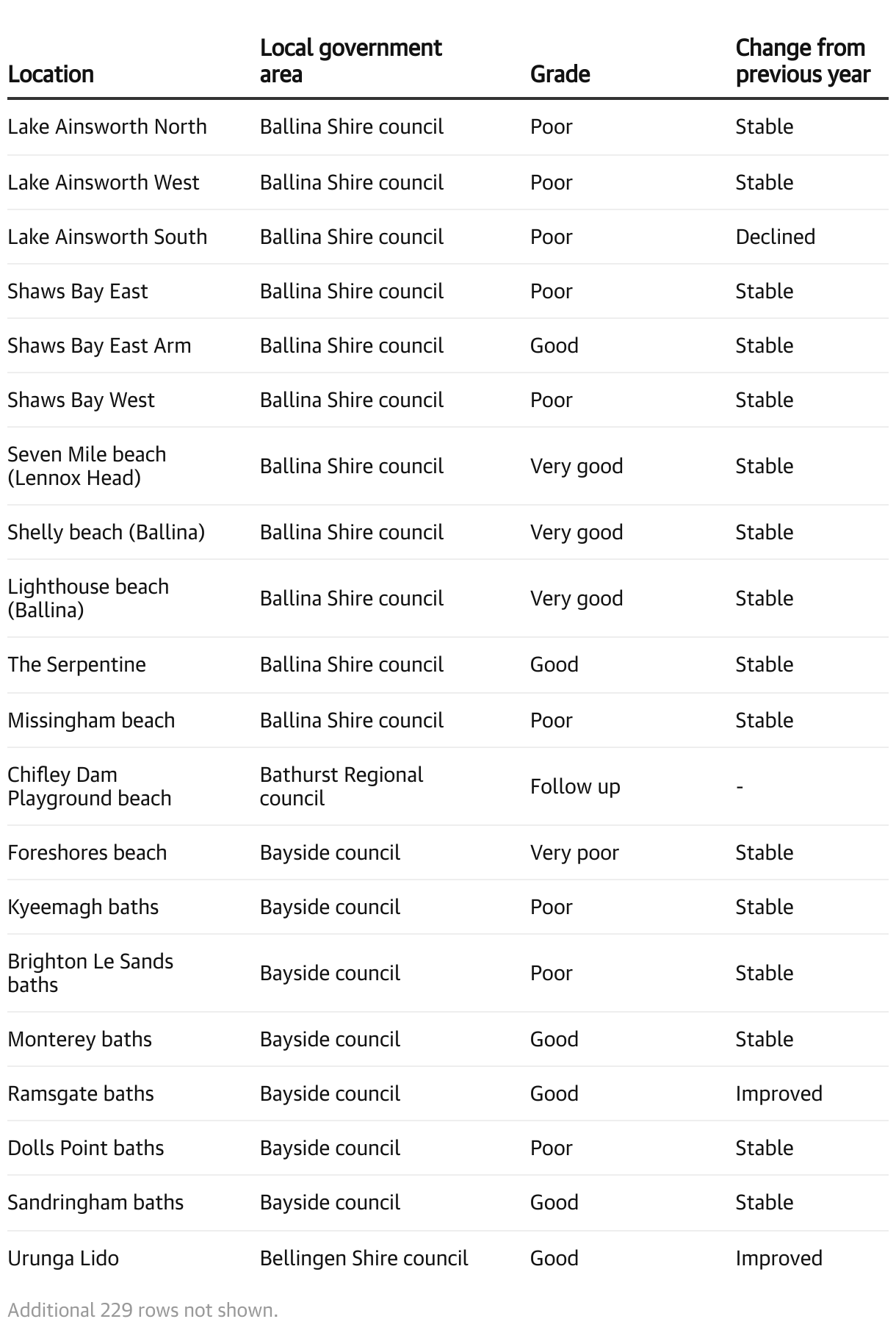
Task: Select the Missingham beach entry
Action: [x=91, y=721]
